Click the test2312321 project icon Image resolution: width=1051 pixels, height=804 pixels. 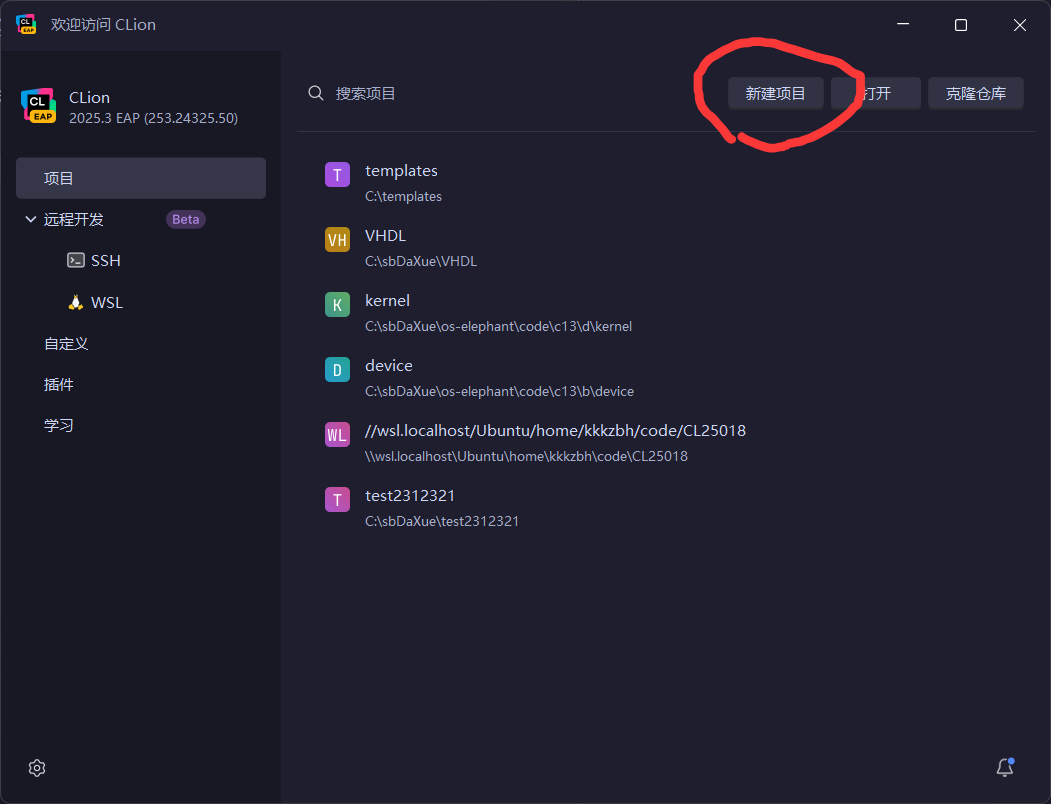click(337, 500)
